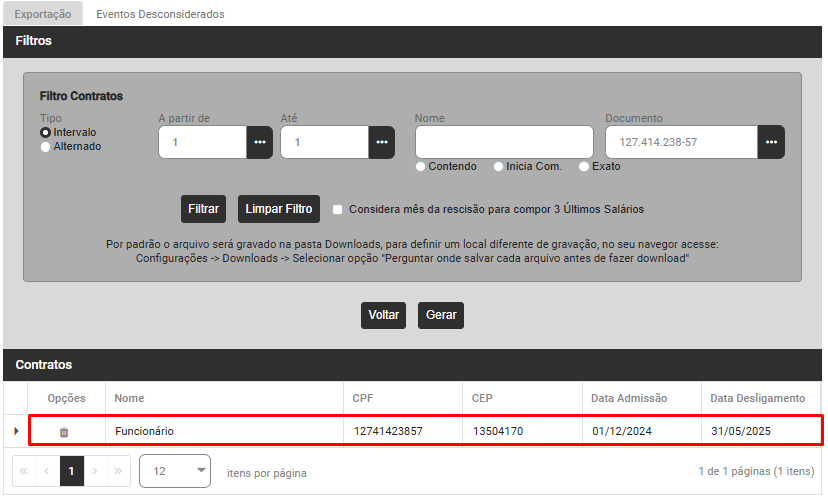828x497 pixels.
Task: Open items per page dropdown showing 12
Action: pyautogui.click(x=175, y=471)
